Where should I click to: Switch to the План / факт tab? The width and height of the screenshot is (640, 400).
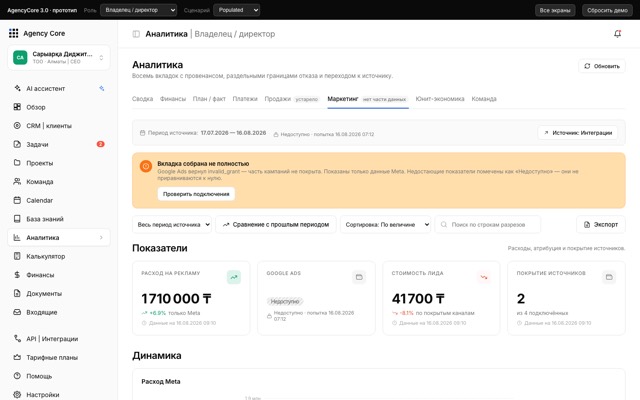209,99
